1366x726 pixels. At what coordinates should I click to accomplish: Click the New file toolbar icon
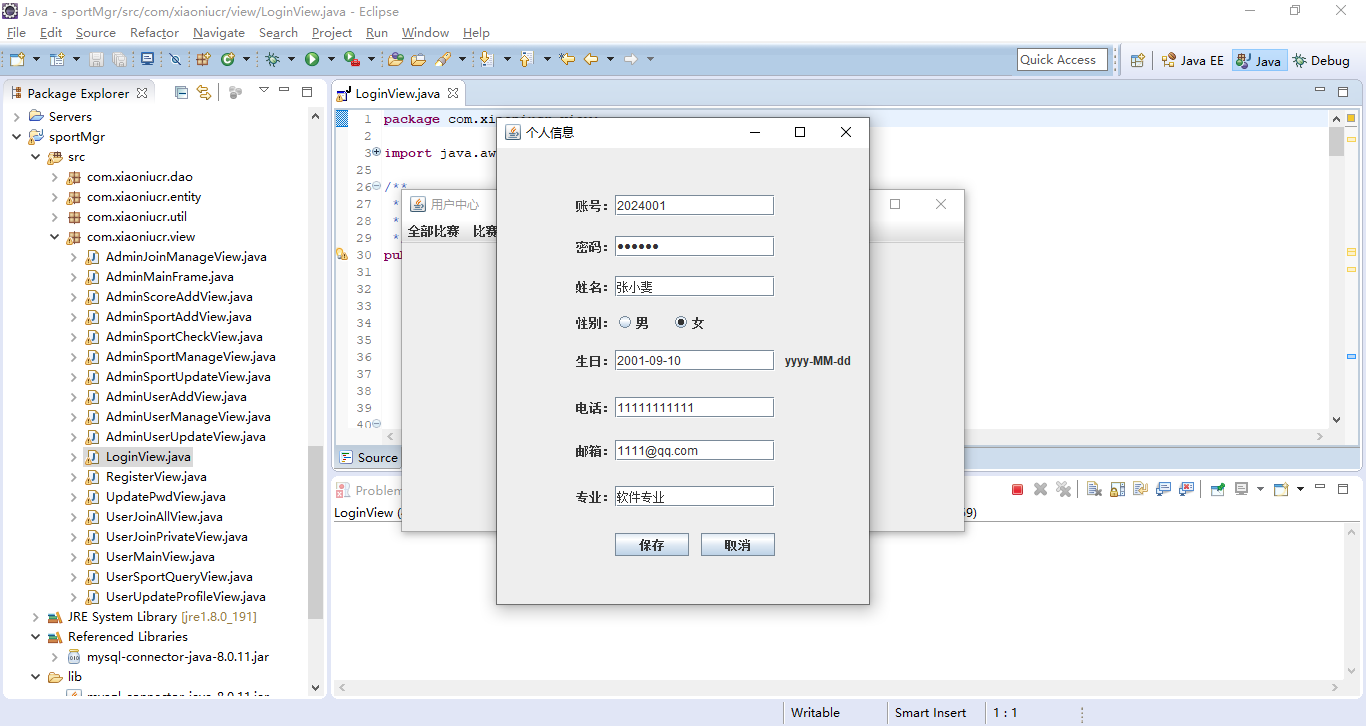pos(17,60)
